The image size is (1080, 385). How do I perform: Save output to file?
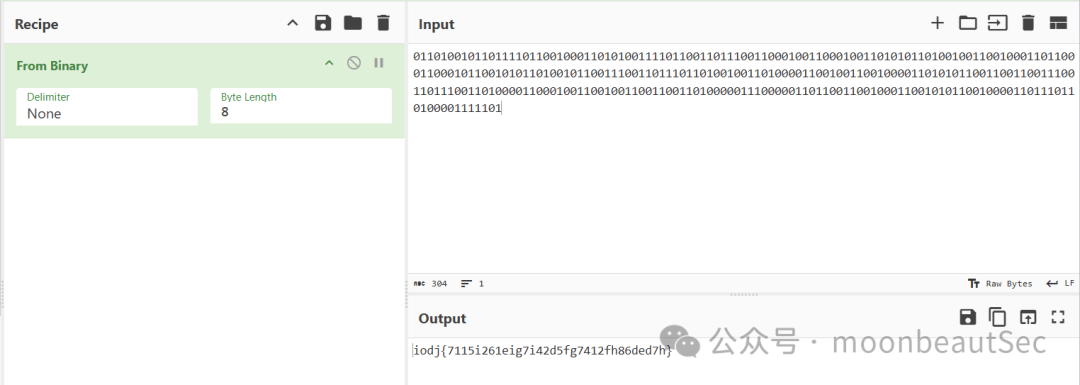click(967, 317)
